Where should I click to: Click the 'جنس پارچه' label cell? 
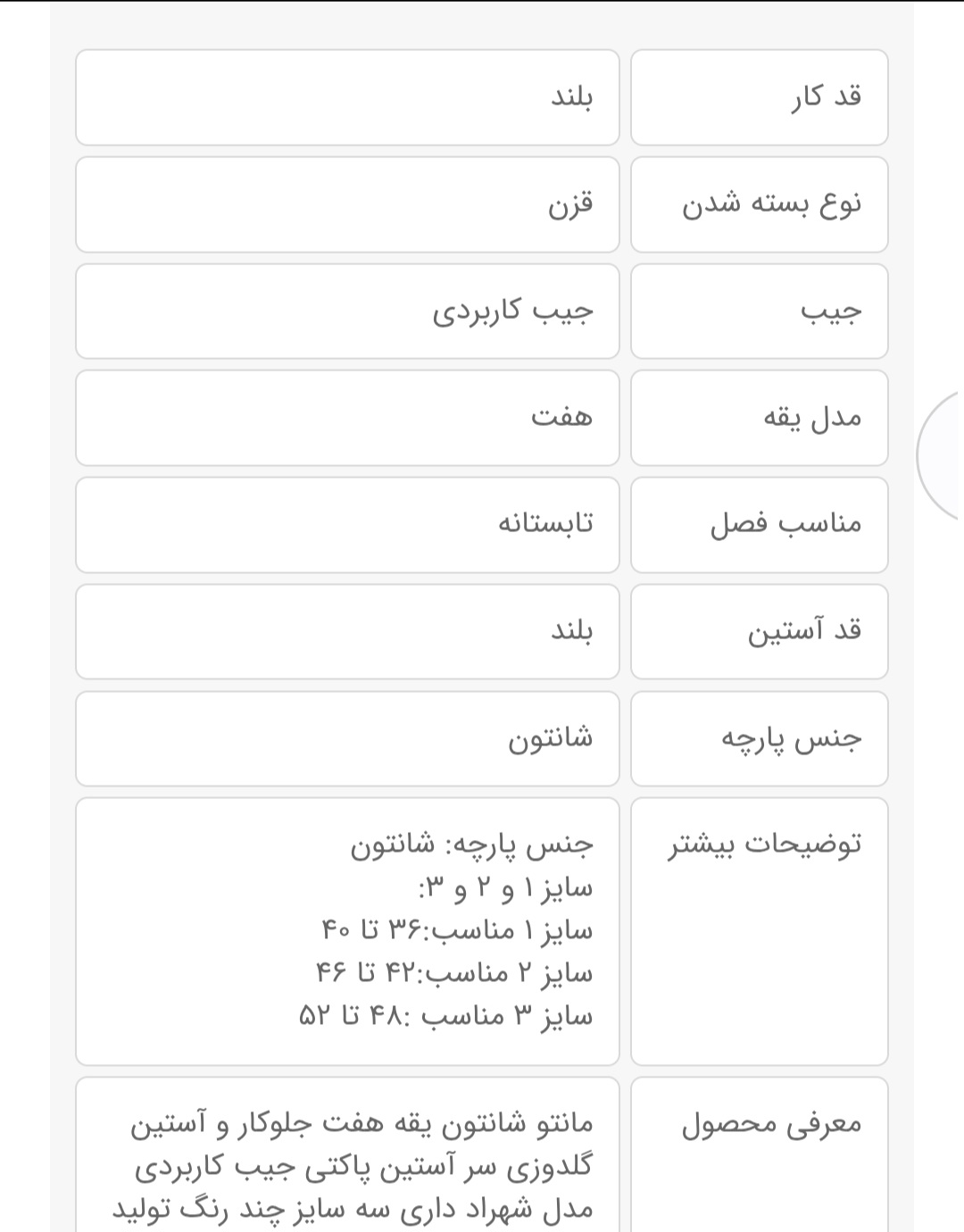759,738
